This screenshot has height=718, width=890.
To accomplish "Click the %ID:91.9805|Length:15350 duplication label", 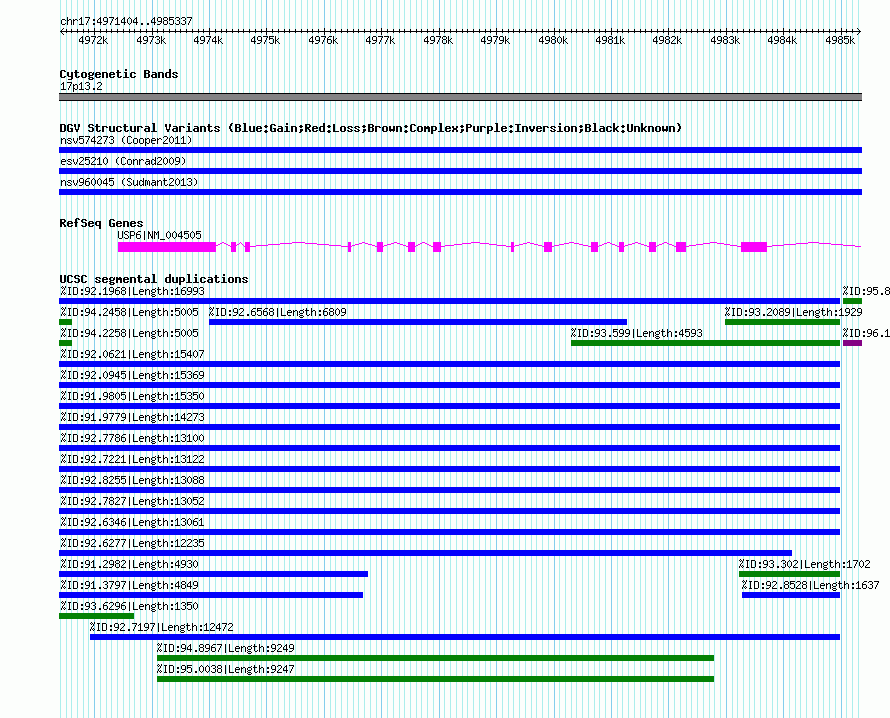I will click(132, 396).
